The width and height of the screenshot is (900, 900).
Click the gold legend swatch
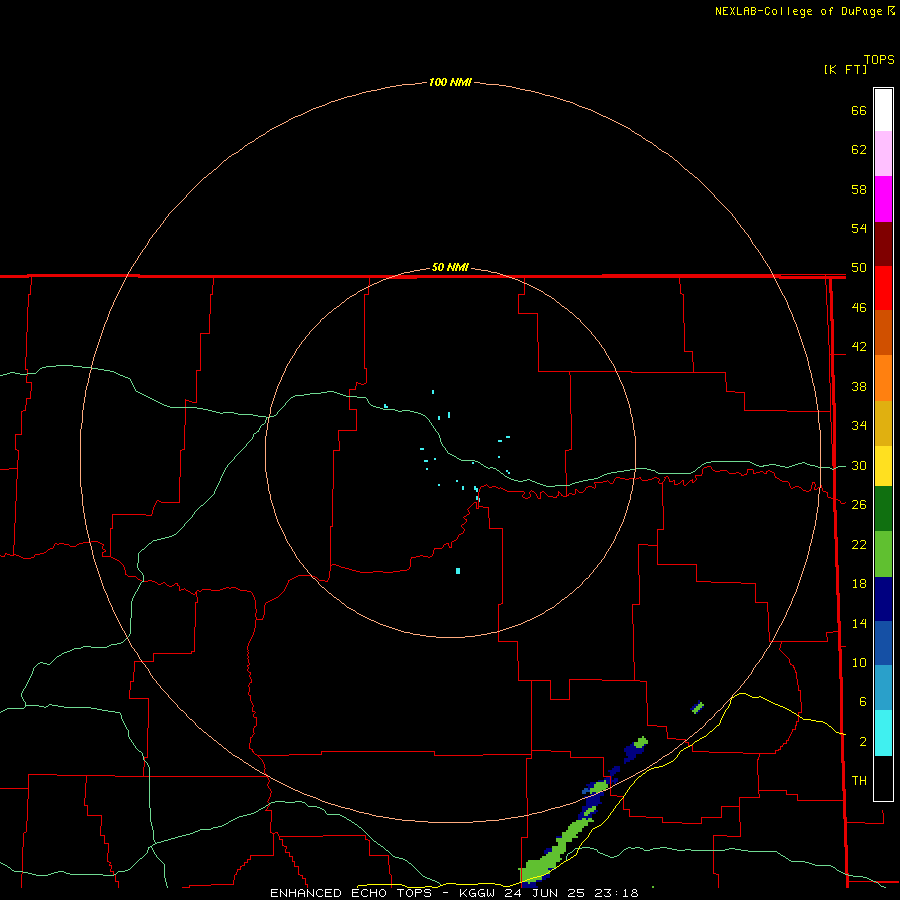coord(883,423)
